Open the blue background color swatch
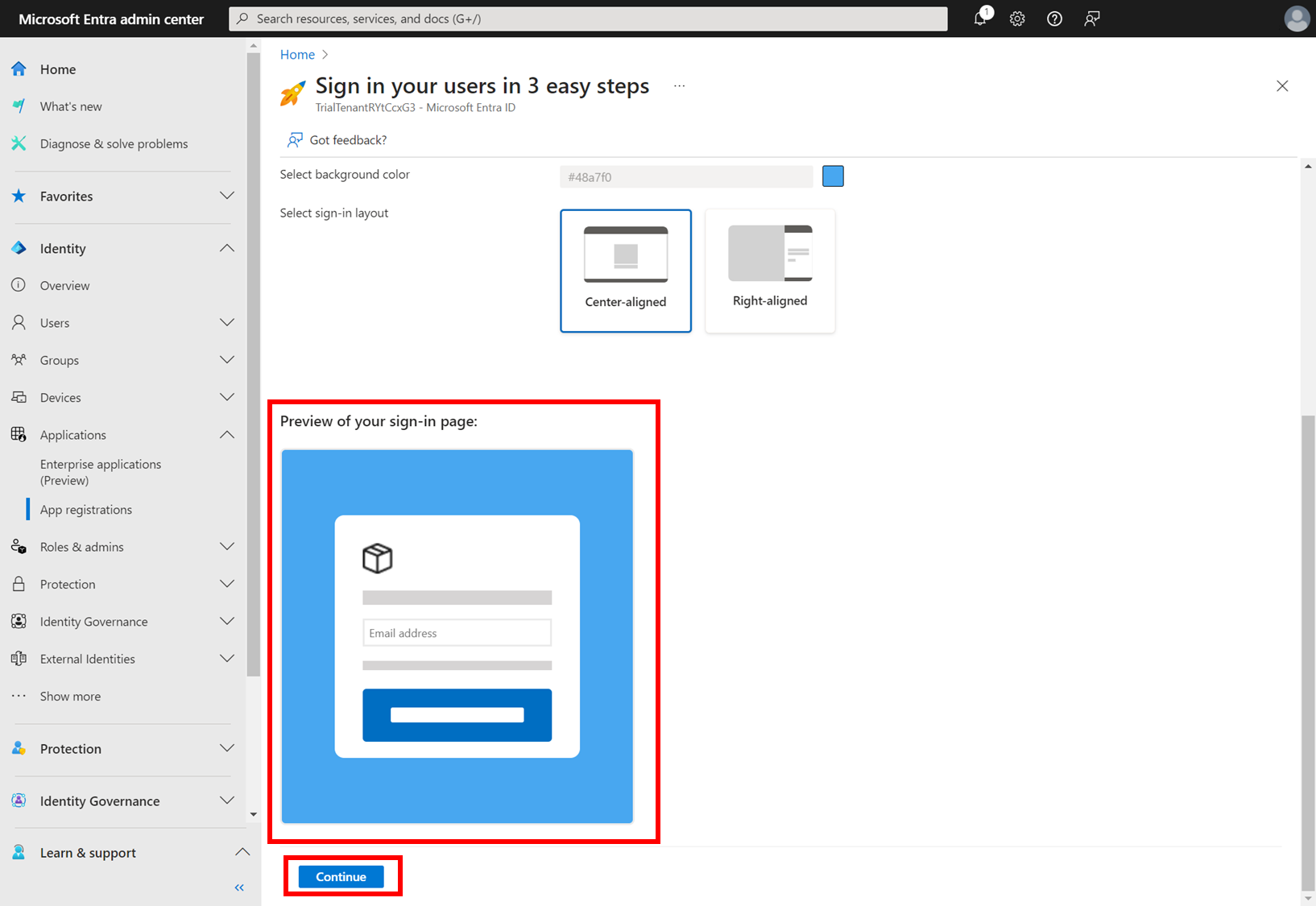Screen dimensions: 1316x906 [833, 176]
